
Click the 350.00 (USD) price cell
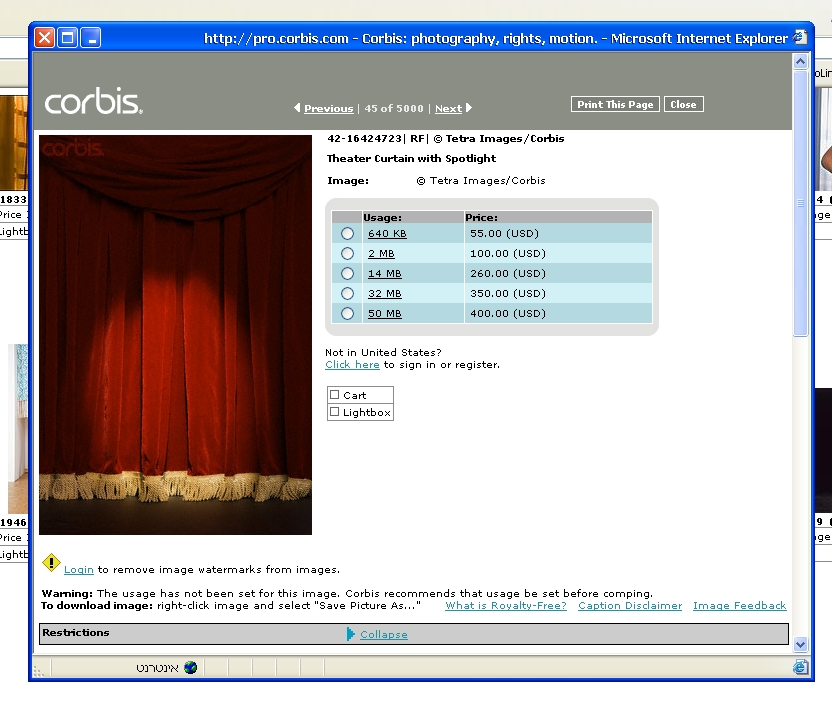tap(558, 293)
